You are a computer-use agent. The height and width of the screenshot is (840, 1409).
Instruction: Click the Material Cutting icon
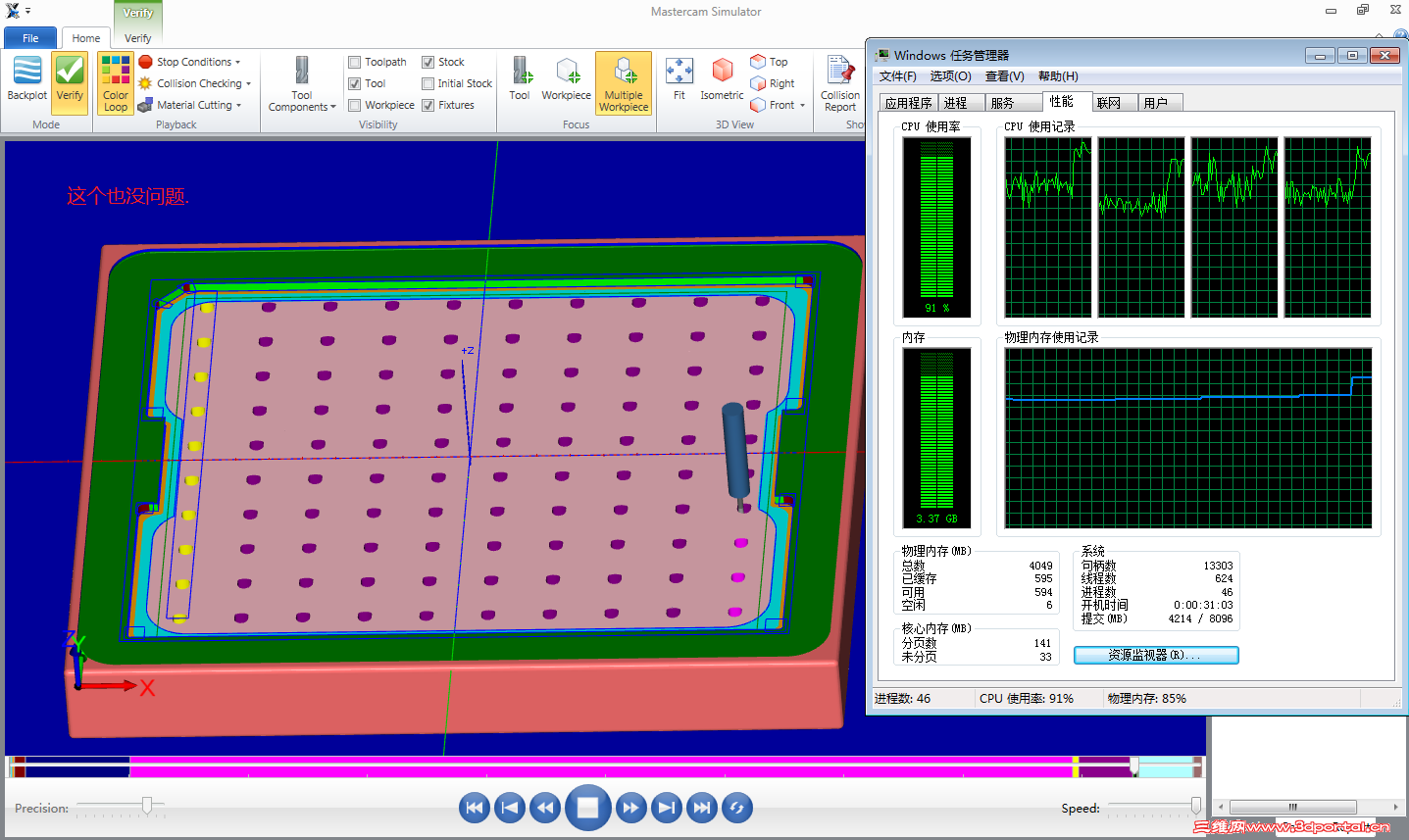(x=146, y=105)
